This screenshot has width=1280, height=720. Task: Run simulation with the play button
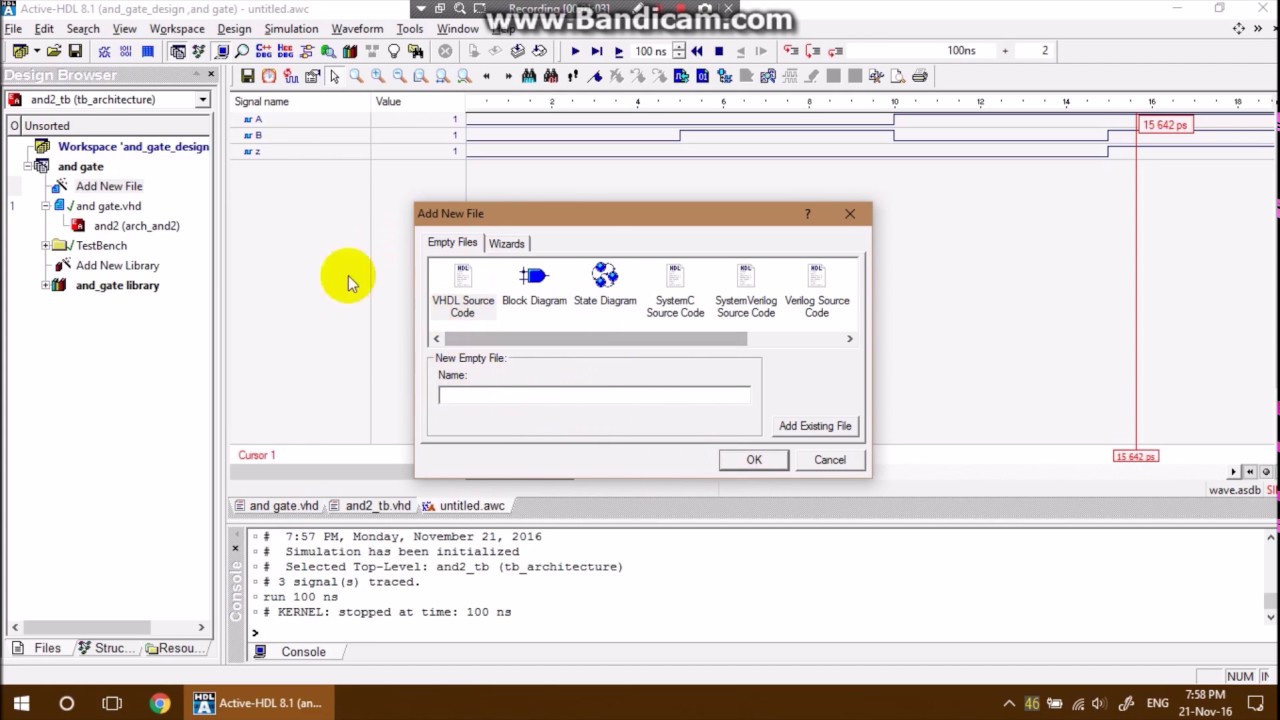click(575, 51)
